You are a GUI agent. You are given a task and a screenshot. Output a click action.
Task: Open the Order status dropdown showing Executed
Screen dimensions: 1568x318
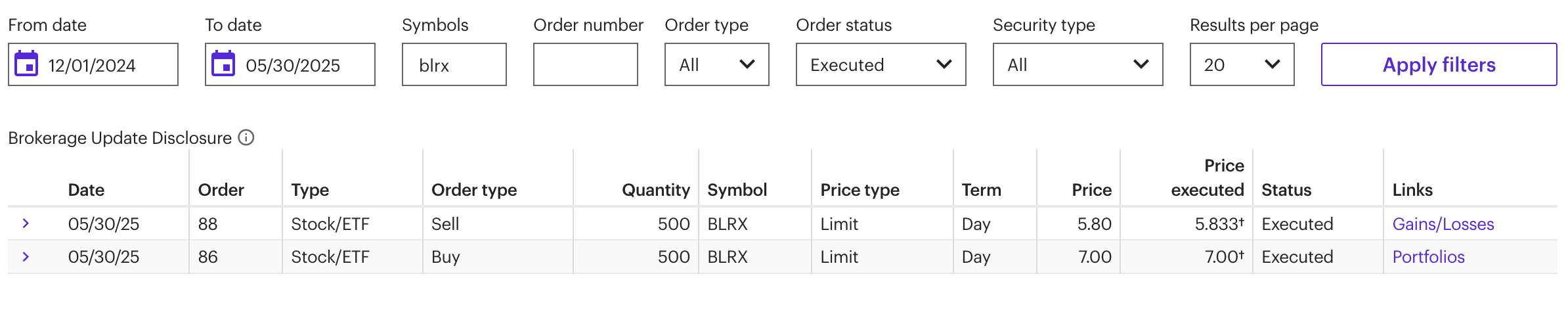pos(881,64)
